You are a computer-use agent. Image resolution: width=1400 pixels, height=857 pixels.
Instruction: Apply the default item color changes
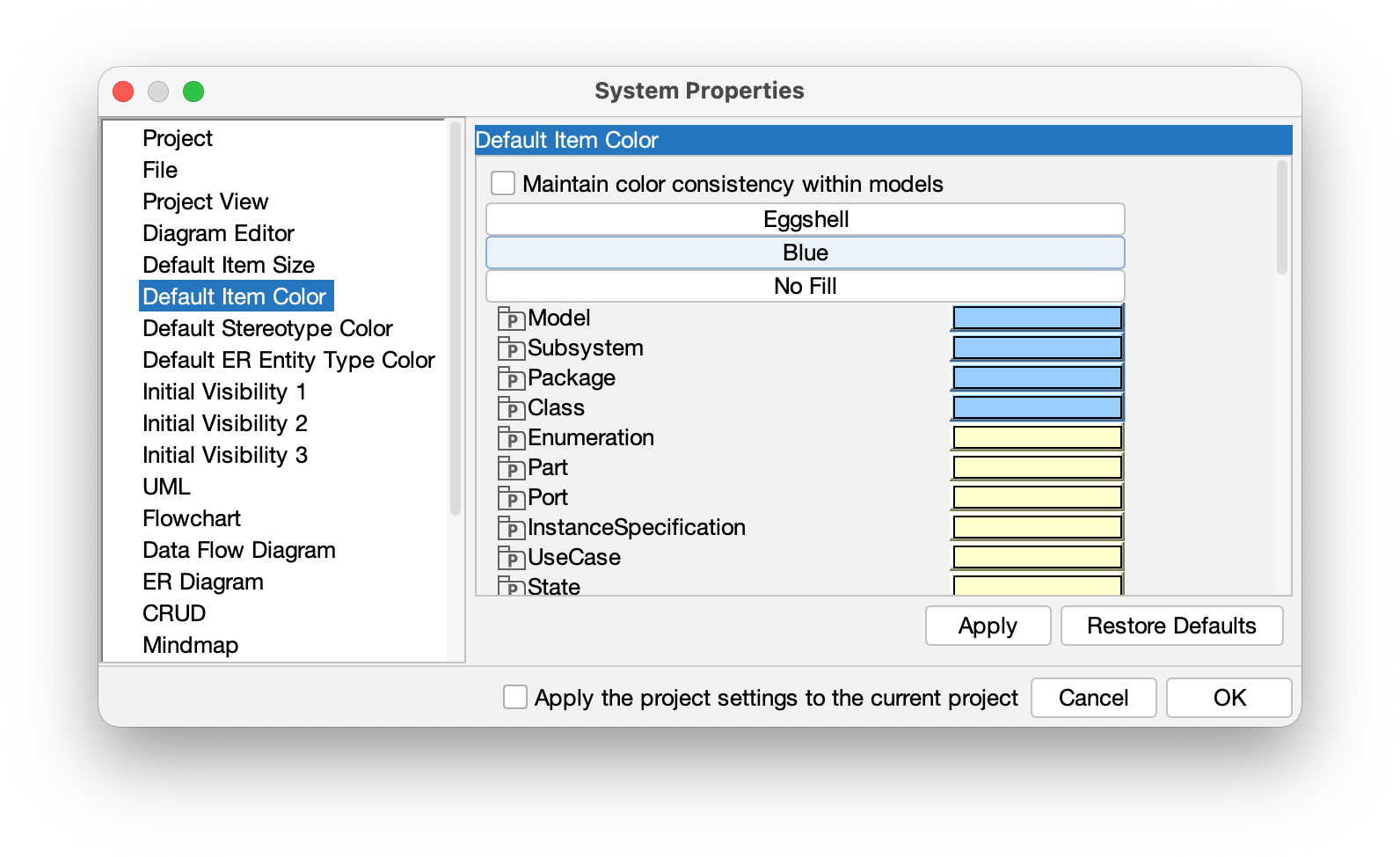click(x=988, y=626)
